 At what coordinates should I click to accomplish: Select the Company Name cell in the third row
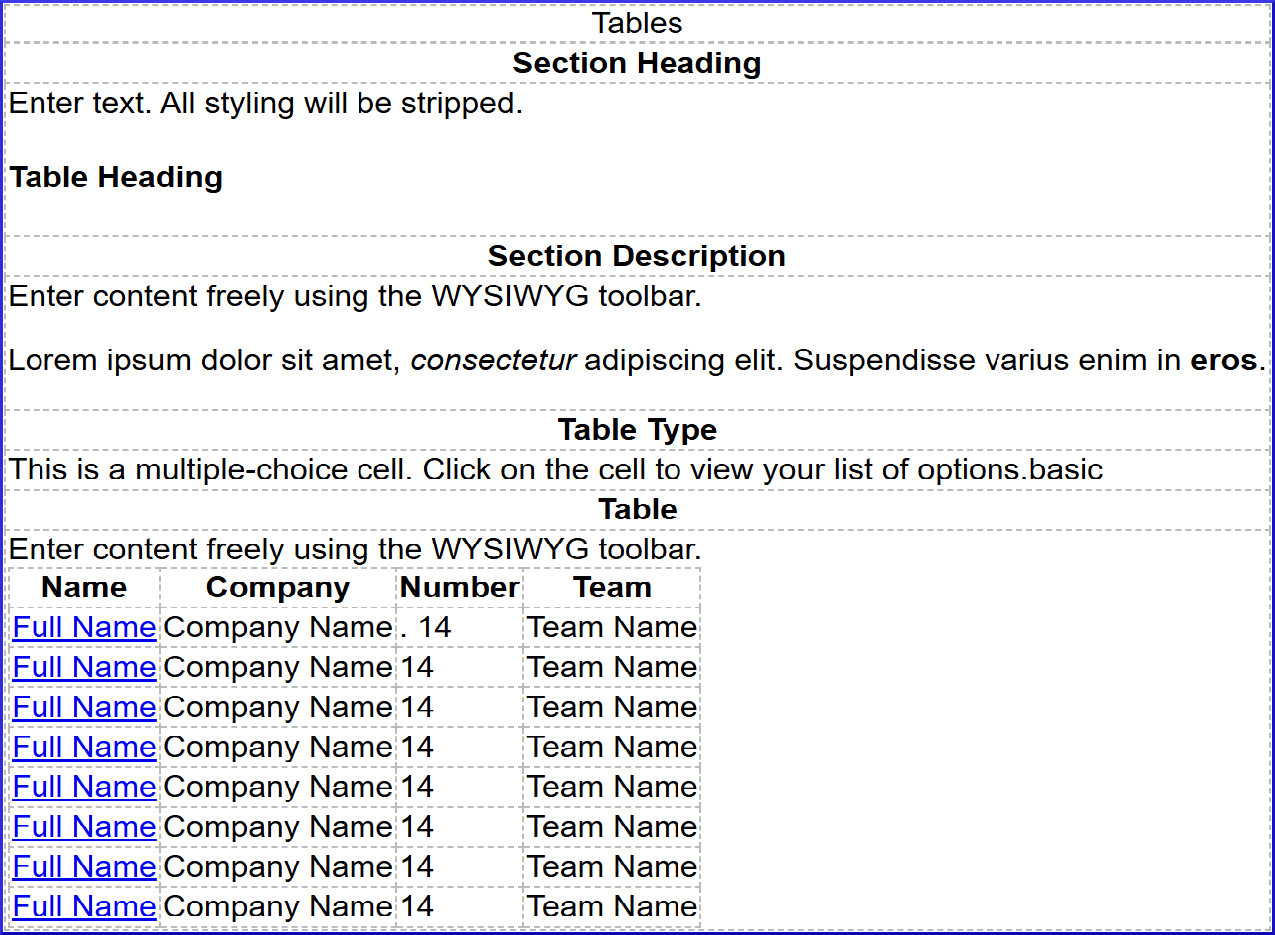pos(277,707)
